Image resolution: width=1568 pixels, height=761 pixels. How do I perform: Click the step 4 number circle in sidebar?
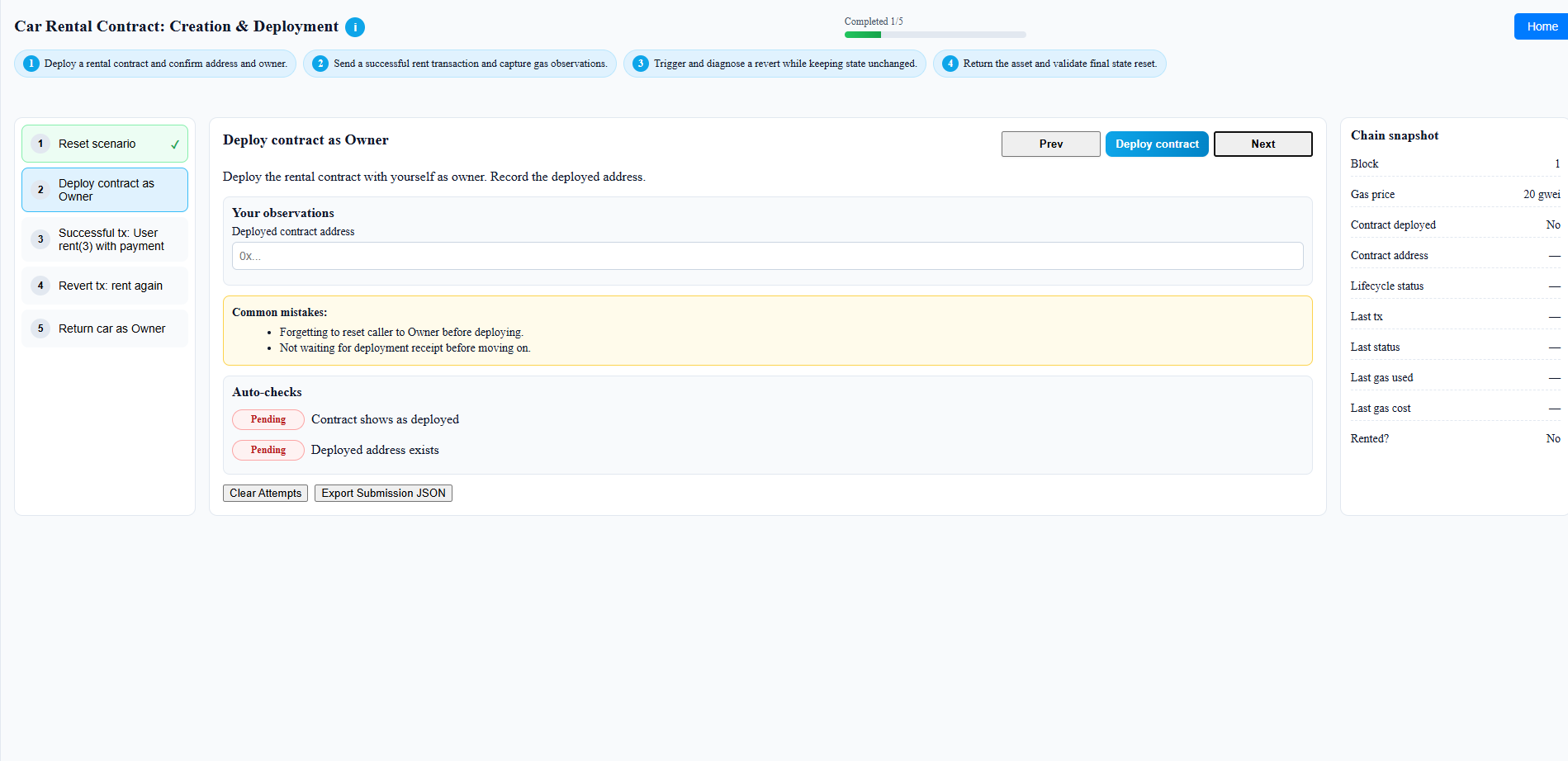[x=40, y=286]
